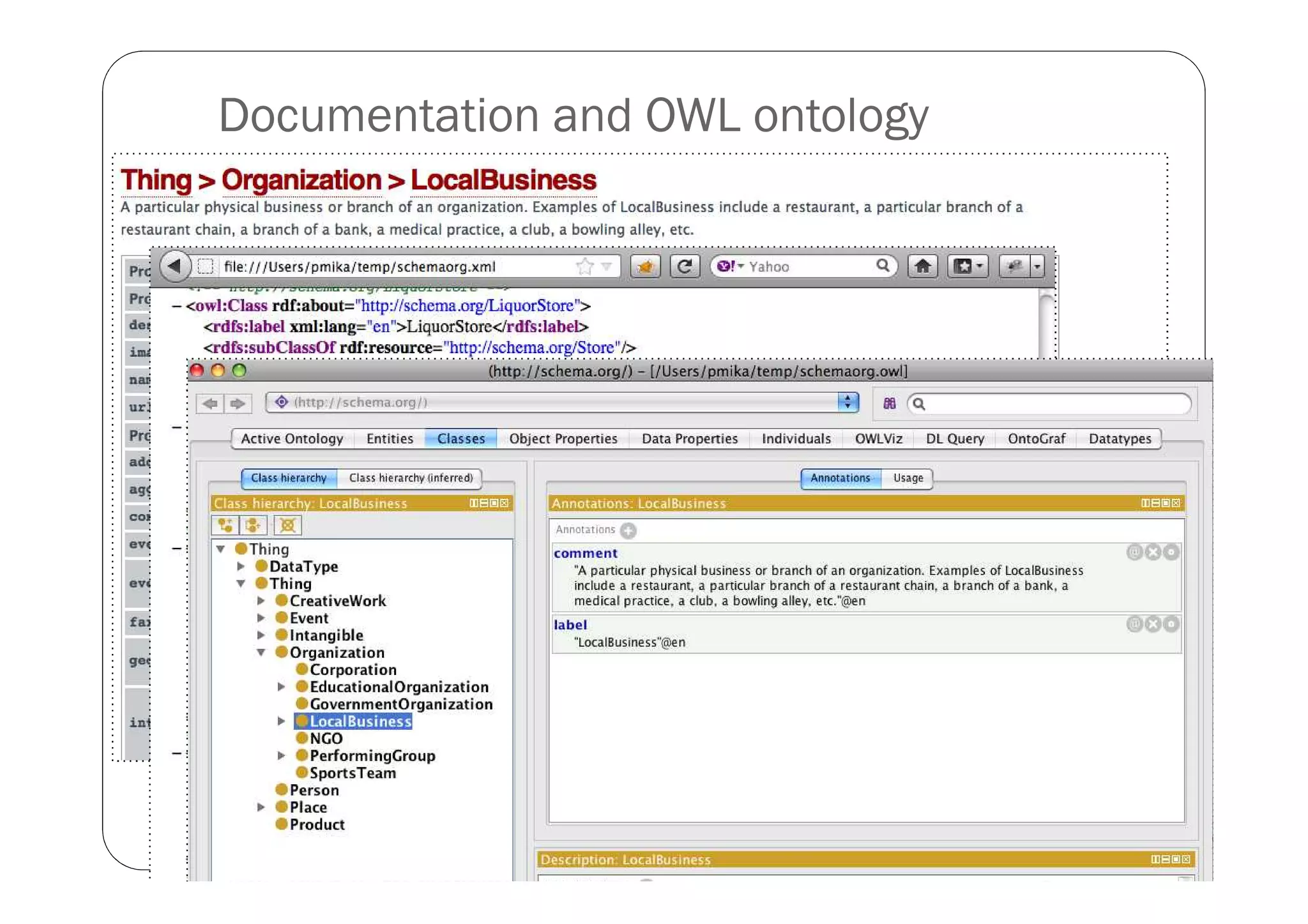Click the Protégé search field

1049,404
